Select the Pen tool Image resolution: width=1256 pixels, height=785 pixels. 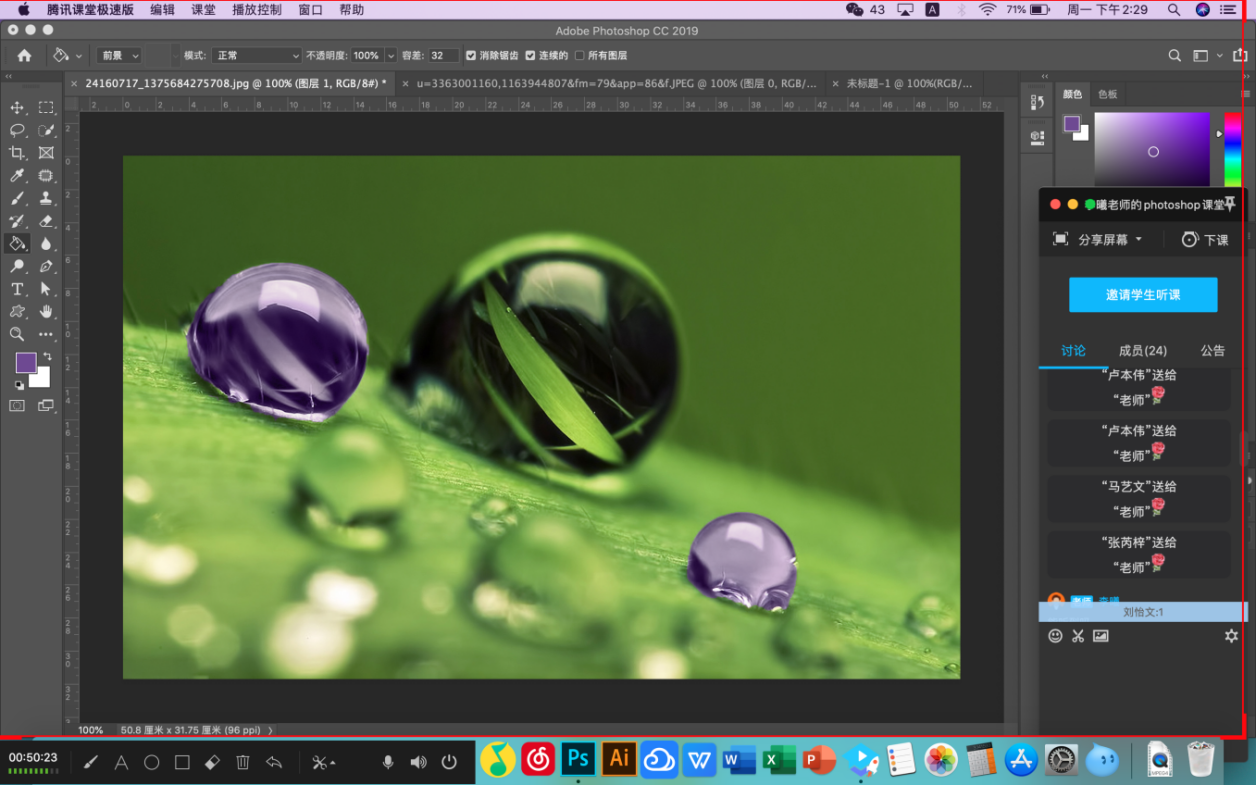coord(46,266)
